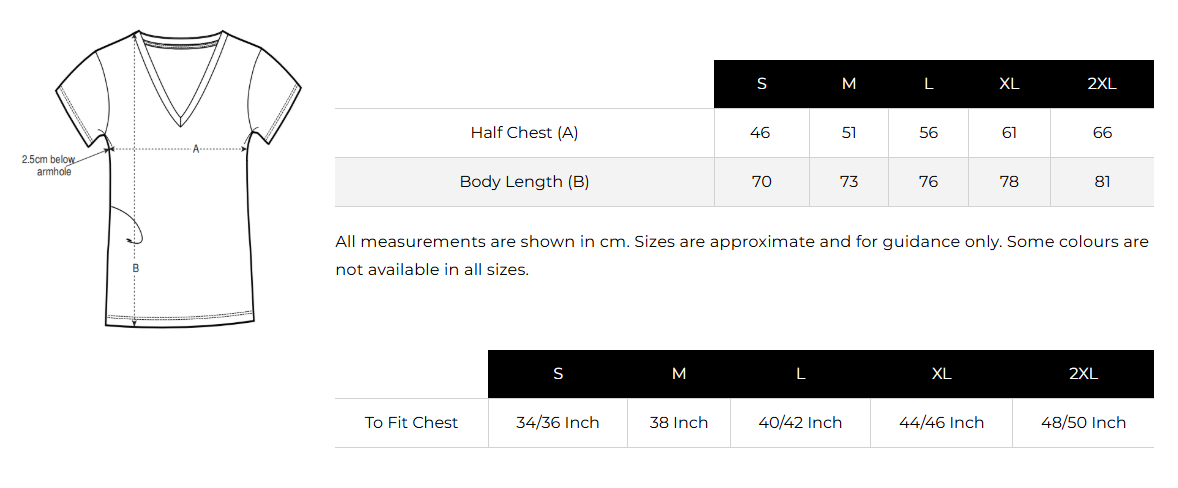This screenshot has height=488, width=1178.
Task: Click the S header in the measurements table
Action: (x=762, y=84)
